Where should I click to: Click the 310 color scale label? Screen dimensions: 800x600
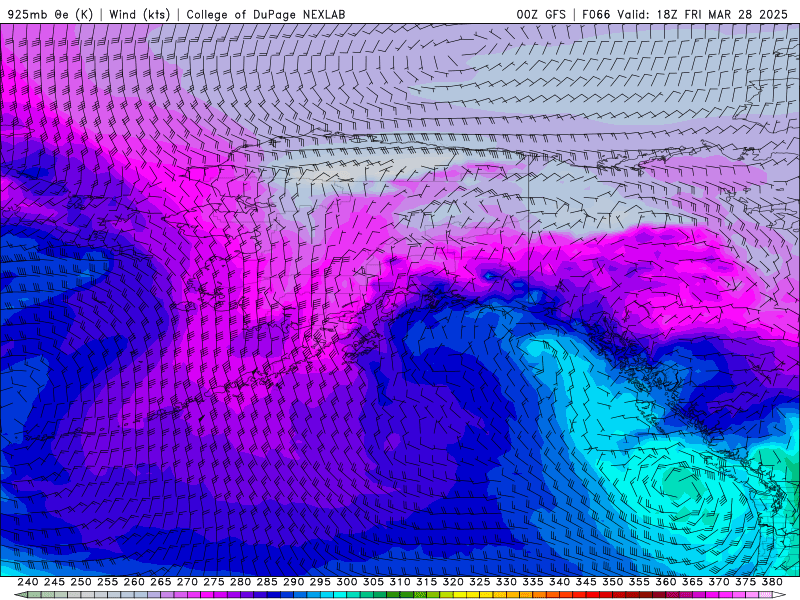pyautogui.click(x=400, y=582)
